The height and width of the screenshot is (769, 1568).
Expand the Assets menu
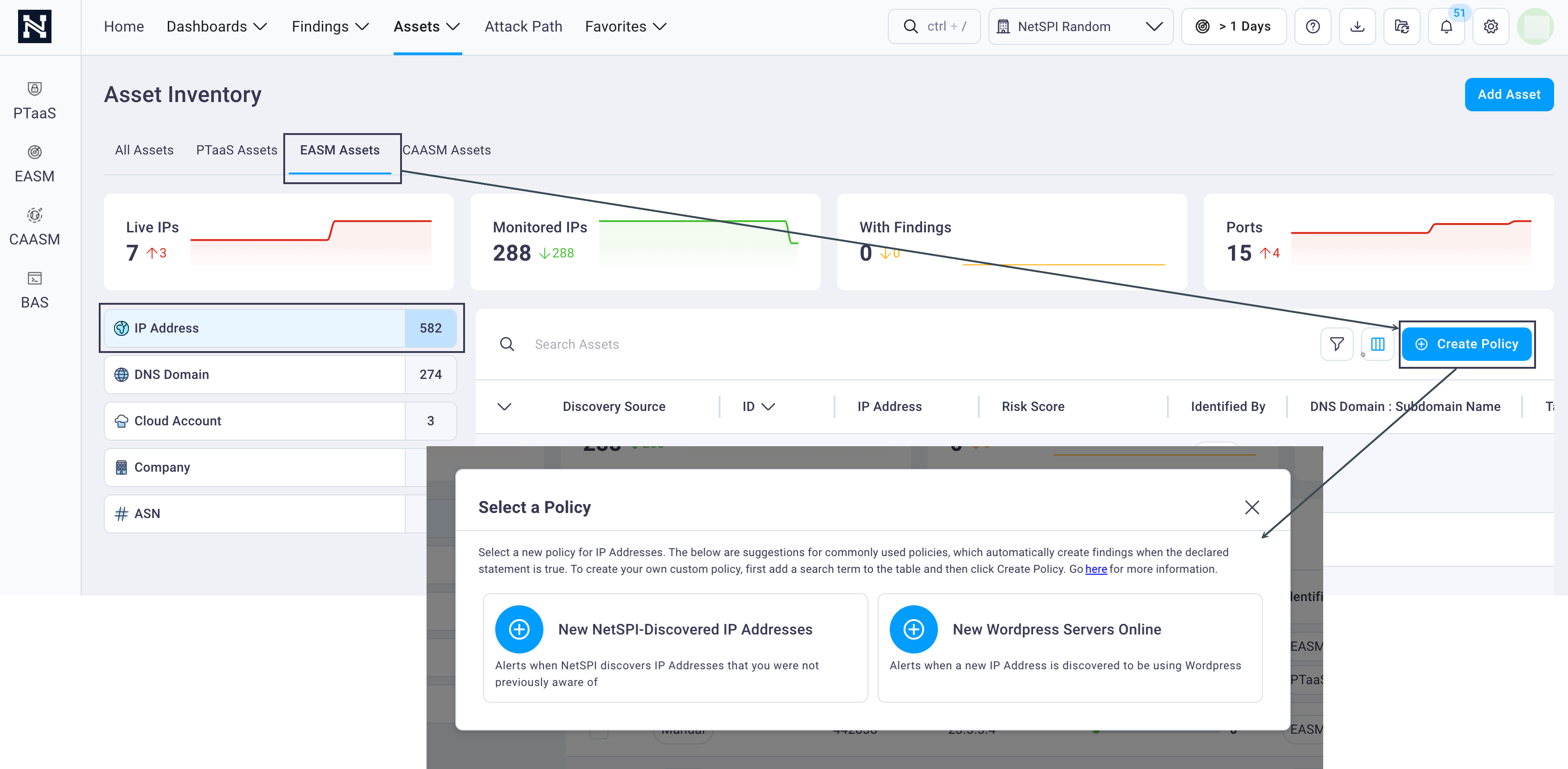coord(427,26)
